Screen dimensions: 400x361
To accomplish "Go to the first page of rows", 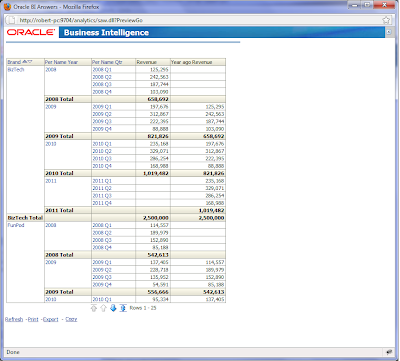I will click(x=94, y=309).
